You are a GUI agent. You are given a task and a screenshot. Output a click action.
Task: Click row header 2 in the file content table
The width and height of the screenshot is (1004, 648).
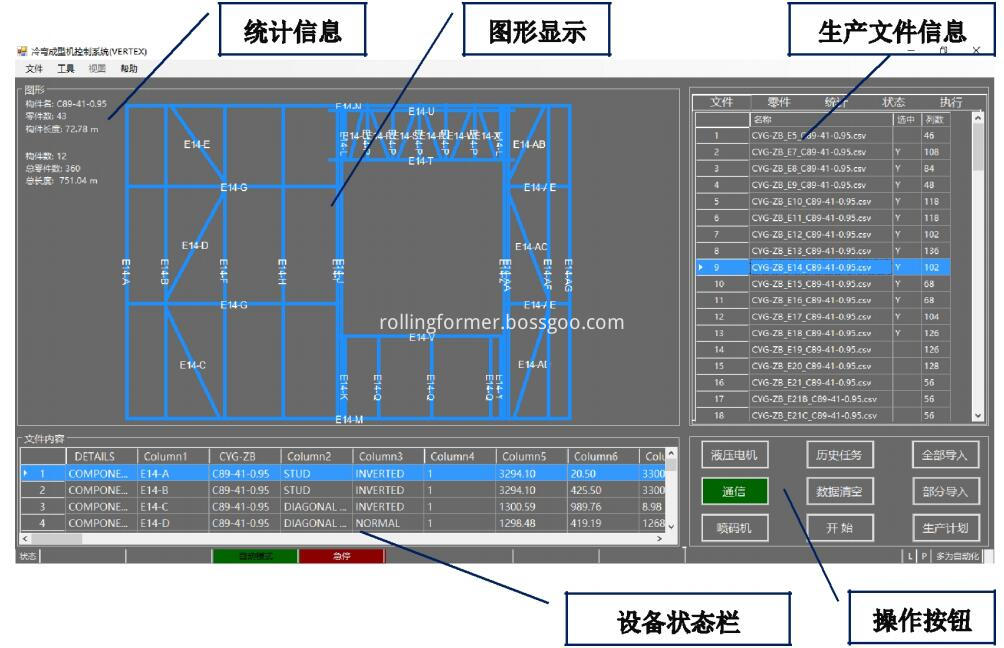click(x=43, y=490)
